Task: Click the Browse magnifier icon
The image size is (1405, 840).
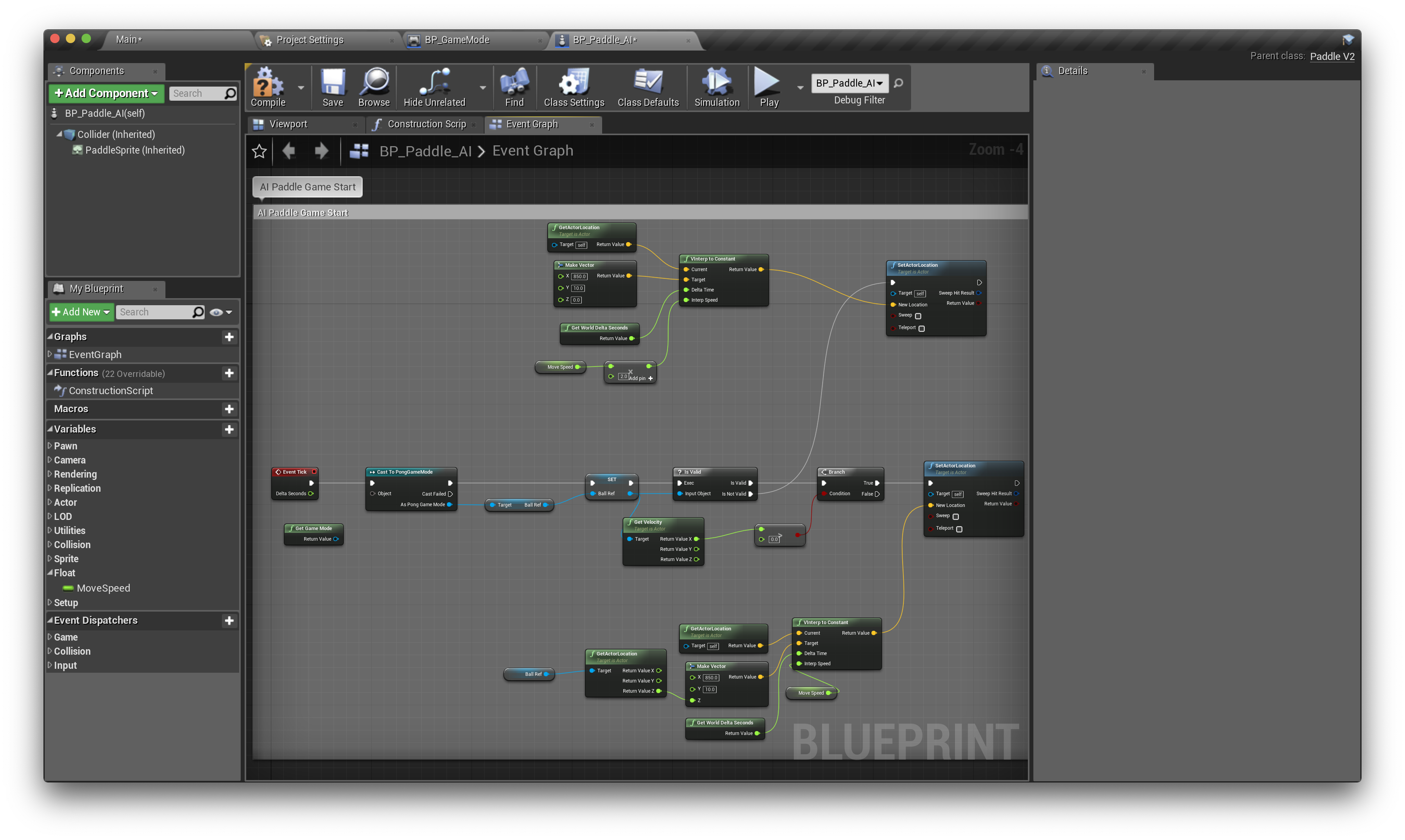Action: pyautogui.click(x=374, y=83)
